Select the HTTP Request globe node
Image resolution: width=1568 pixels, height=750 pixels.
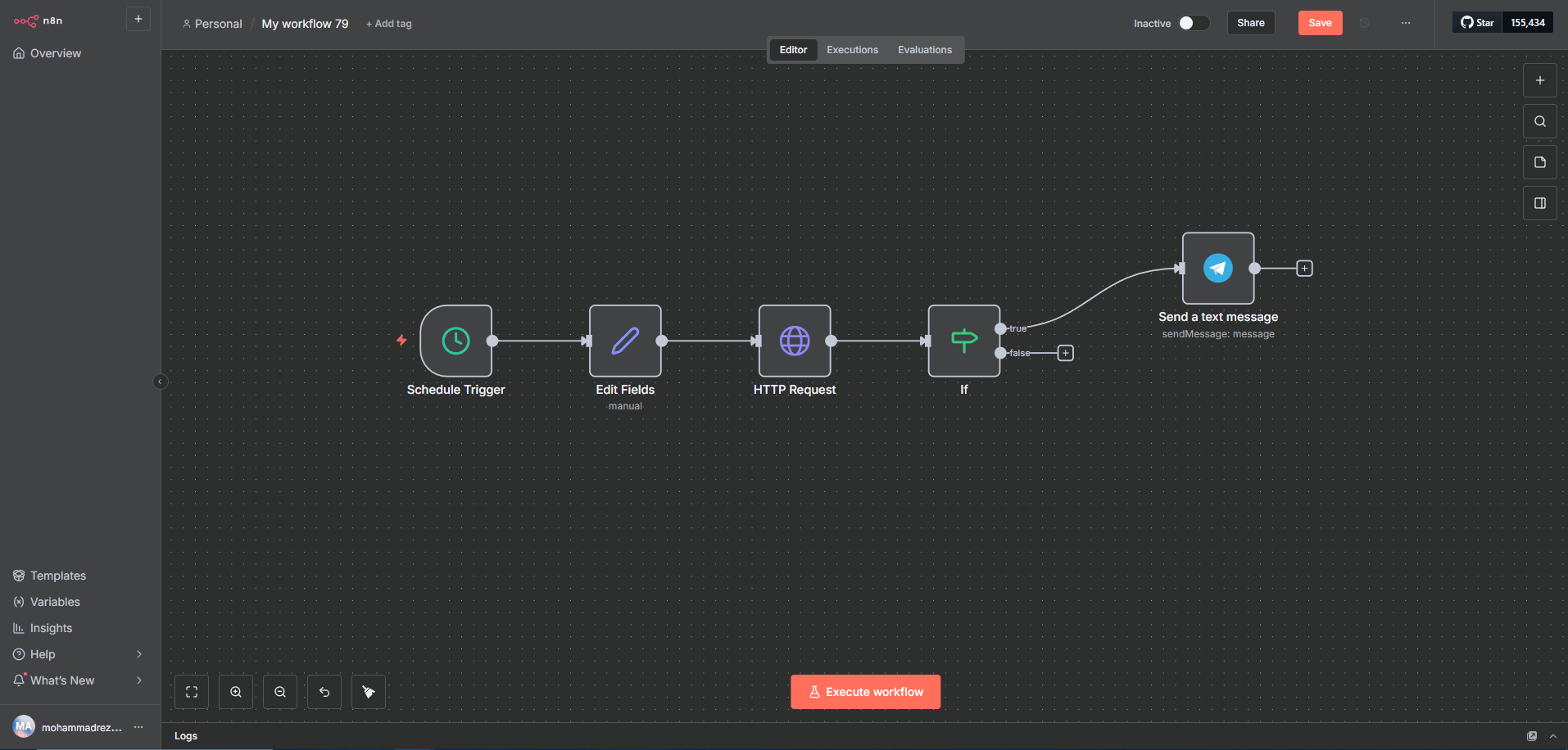(794, 341)
